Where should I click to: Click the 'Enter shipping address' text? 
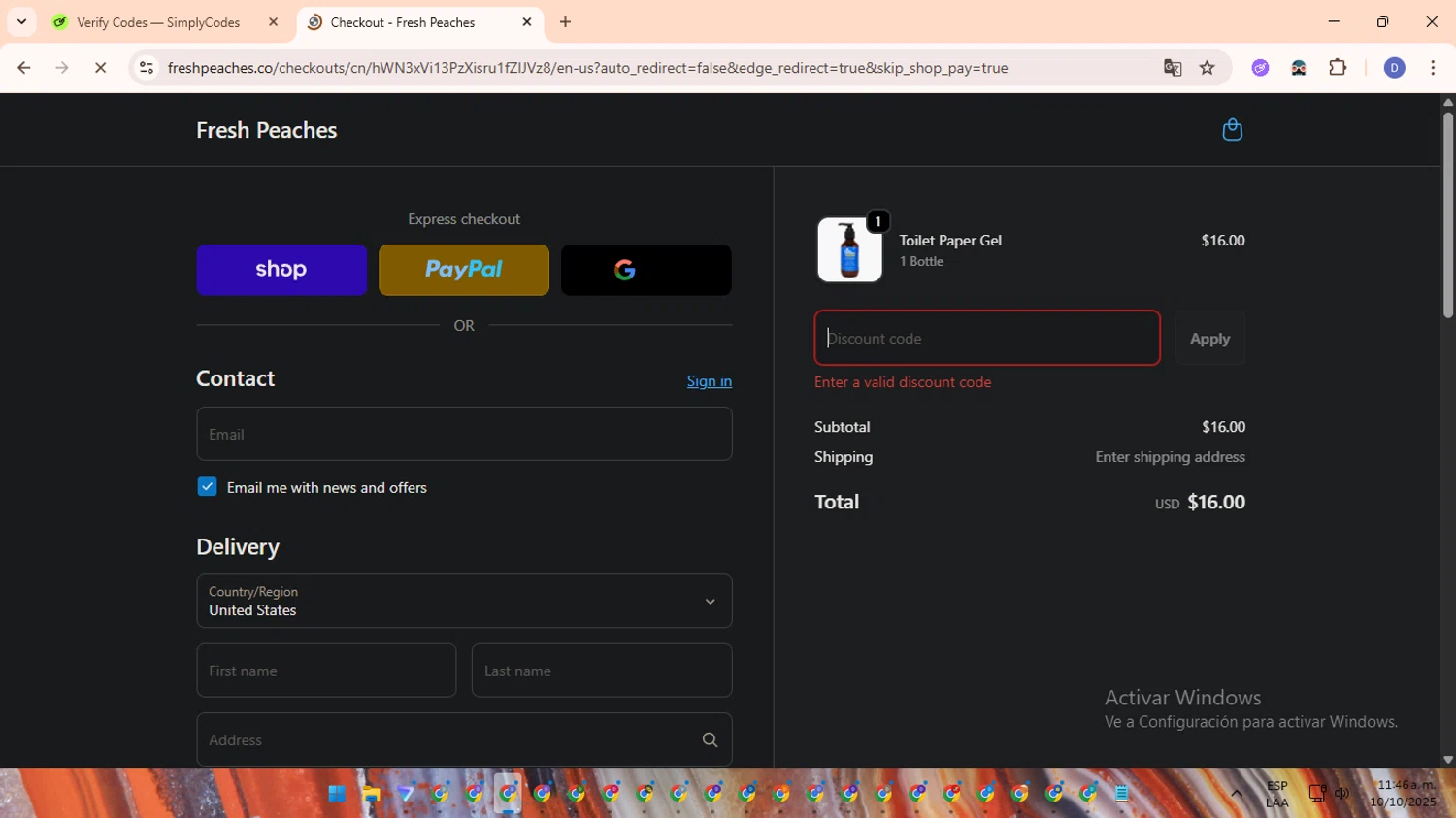click(x=1170, y=457)
